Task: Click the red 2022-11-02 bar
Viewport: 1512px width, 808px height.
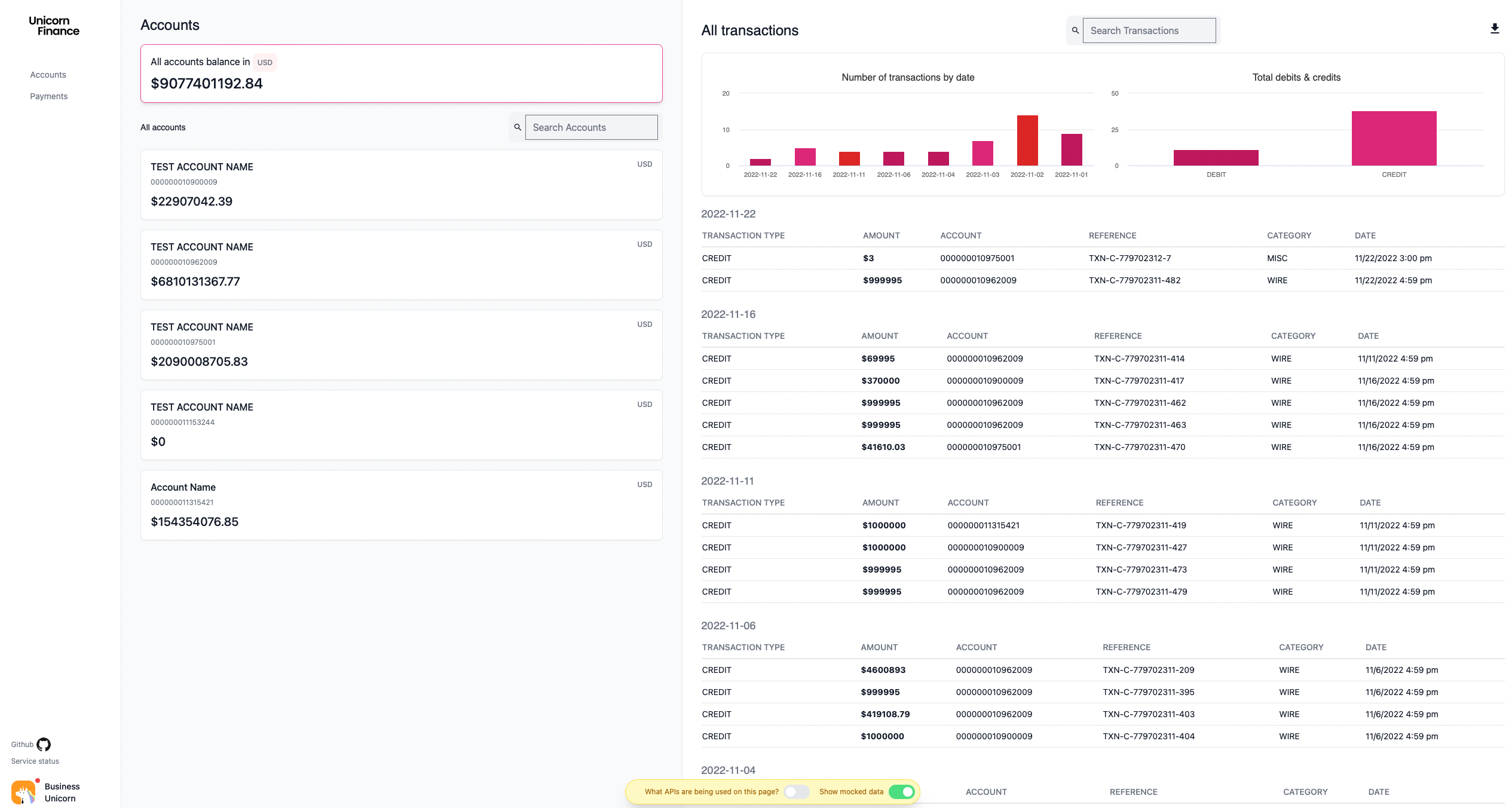Action: tap(1027, 140)
